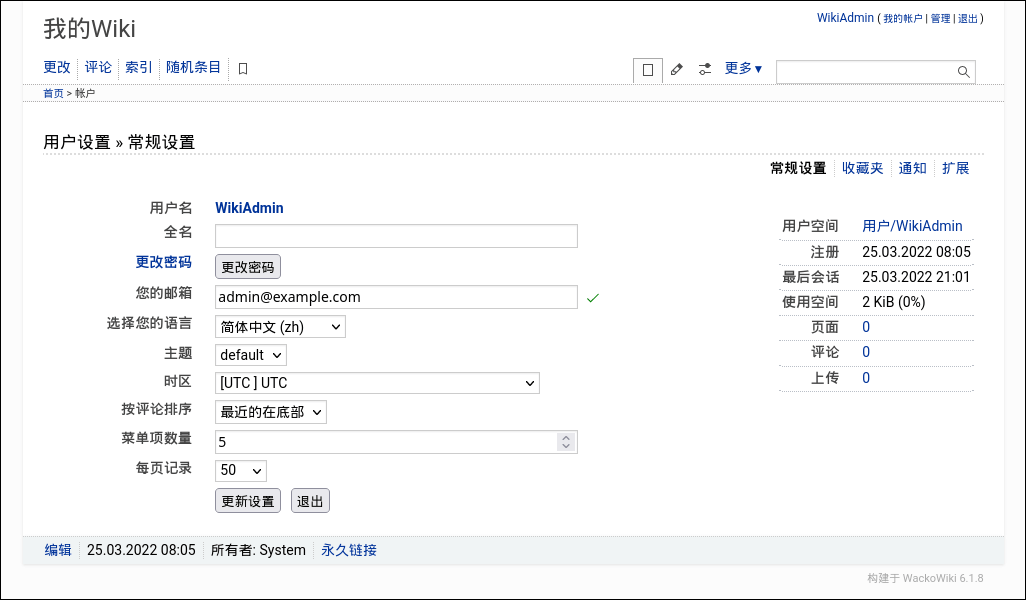Switch to the 通知 tab
The height and width of the screenshot is (600, 1026).
click(912, 168)
